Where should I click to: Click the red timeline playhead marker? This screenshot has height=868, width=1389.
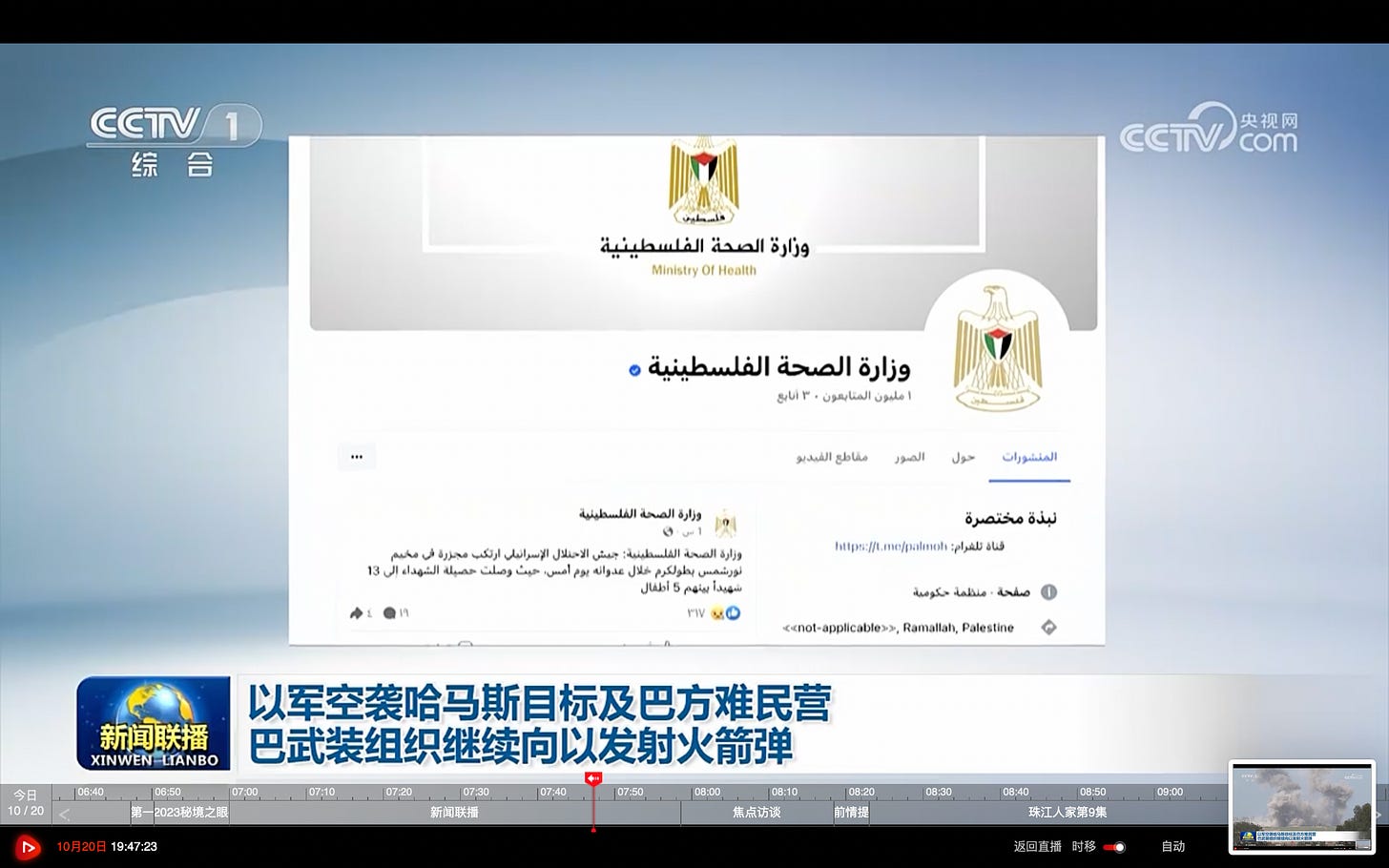(593, 779)
